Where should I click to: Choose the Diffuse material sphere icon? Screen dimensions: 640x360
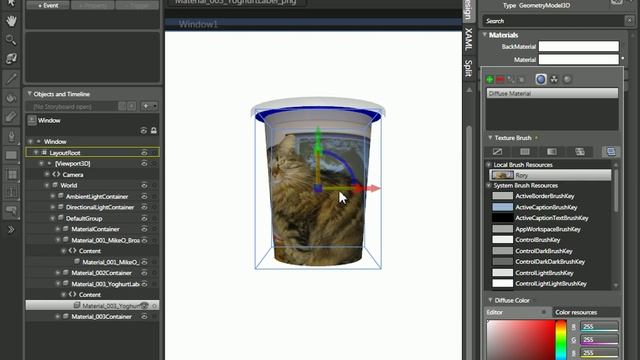point(541,79)
